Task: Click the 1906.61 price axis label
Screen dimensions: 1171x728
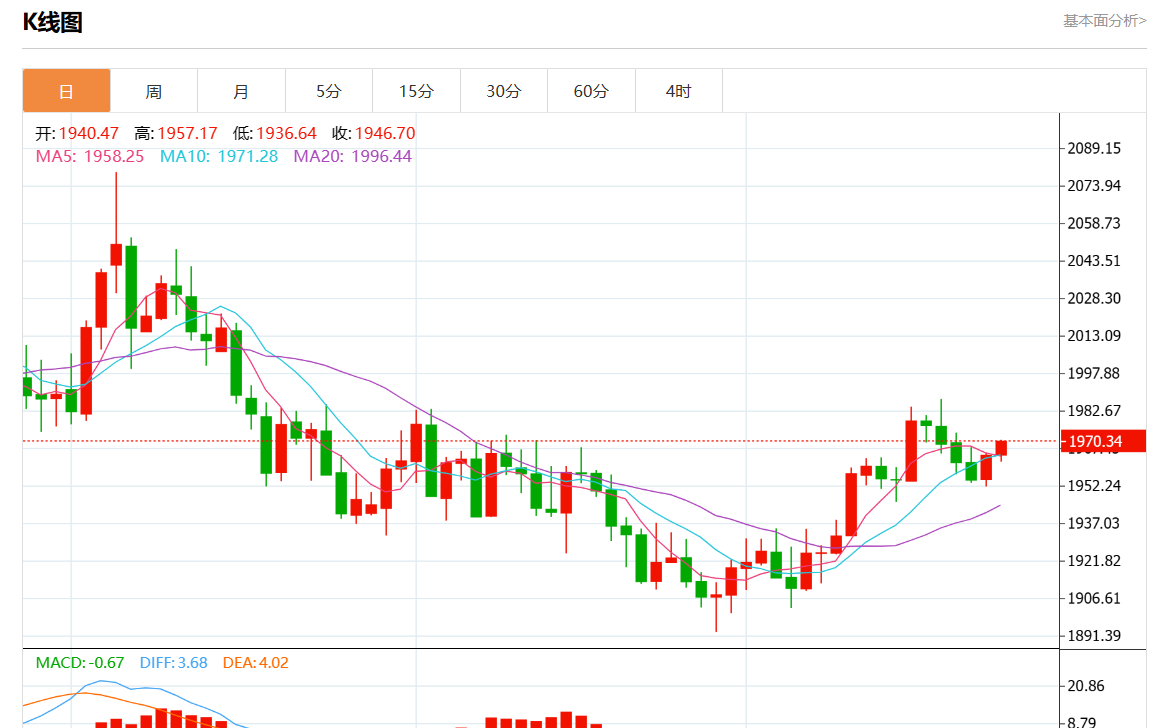Action: [x=1094, y=598]
